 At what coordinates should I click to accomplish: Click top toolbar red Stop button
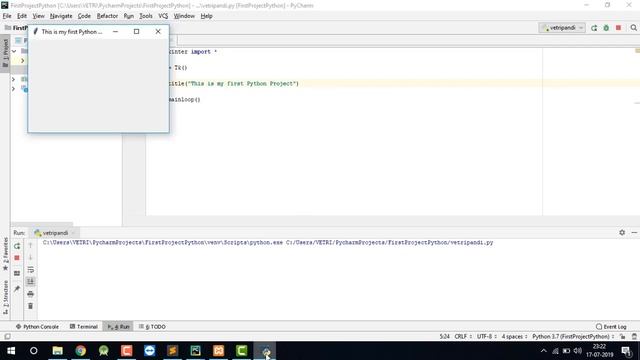tap(618, 28)
